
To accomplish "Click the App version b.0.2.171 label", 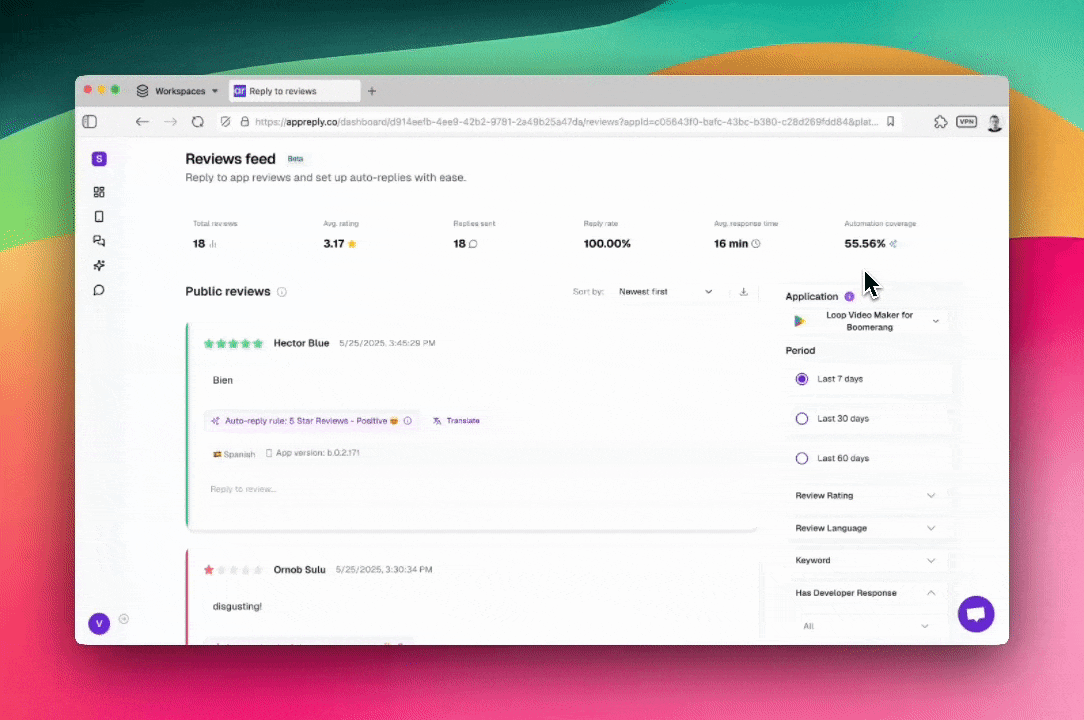I will coord(313,453).
